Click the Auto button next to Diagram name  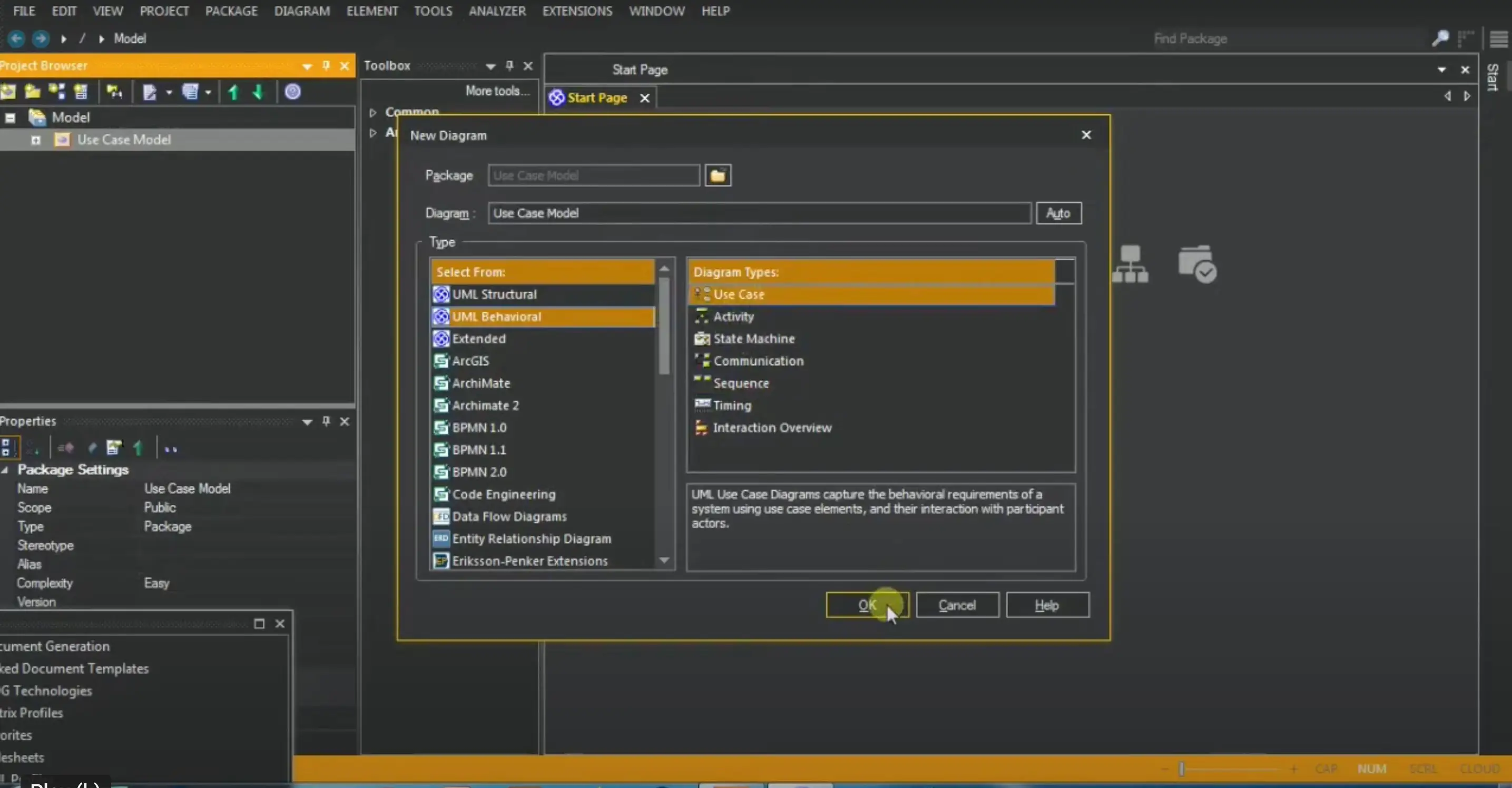[1058, 213]
